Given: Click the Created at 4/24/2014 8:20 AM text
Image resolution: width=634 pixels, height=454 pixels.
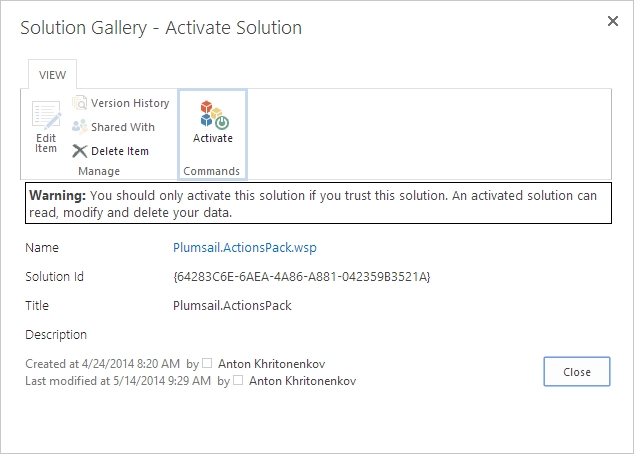Looking at the screenshot, I should (102, 364).
